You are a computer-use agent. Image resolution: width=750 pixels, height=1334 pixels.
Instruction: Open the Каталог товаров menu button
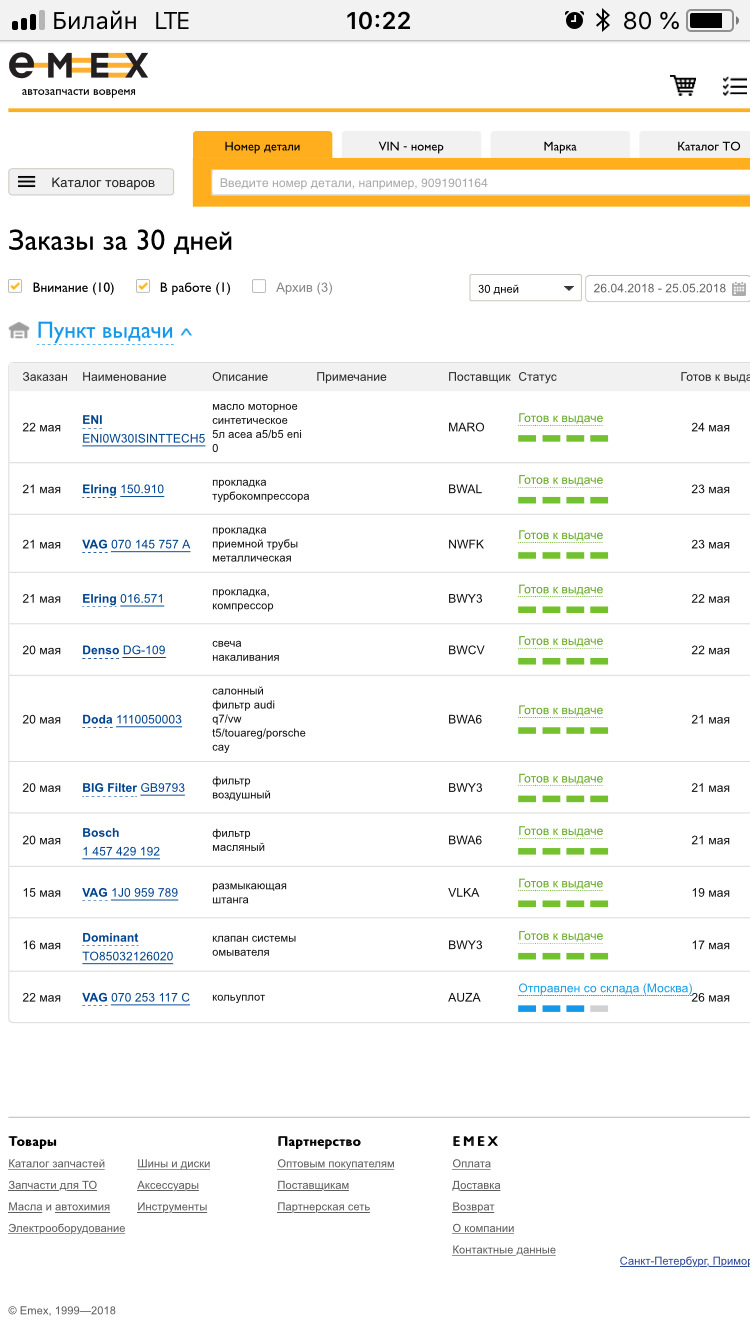(x=91, y=182)
